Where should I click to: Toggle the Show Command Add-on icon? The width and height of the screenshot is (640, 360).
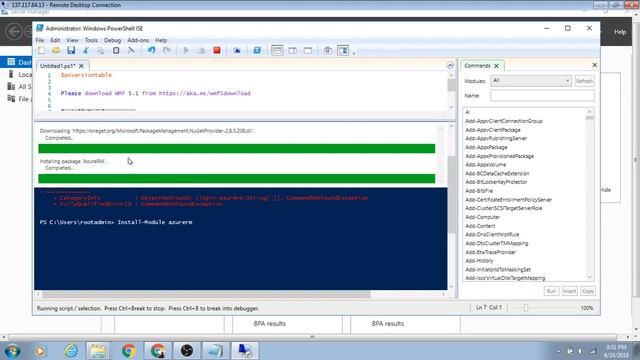[x=343, y=50]
